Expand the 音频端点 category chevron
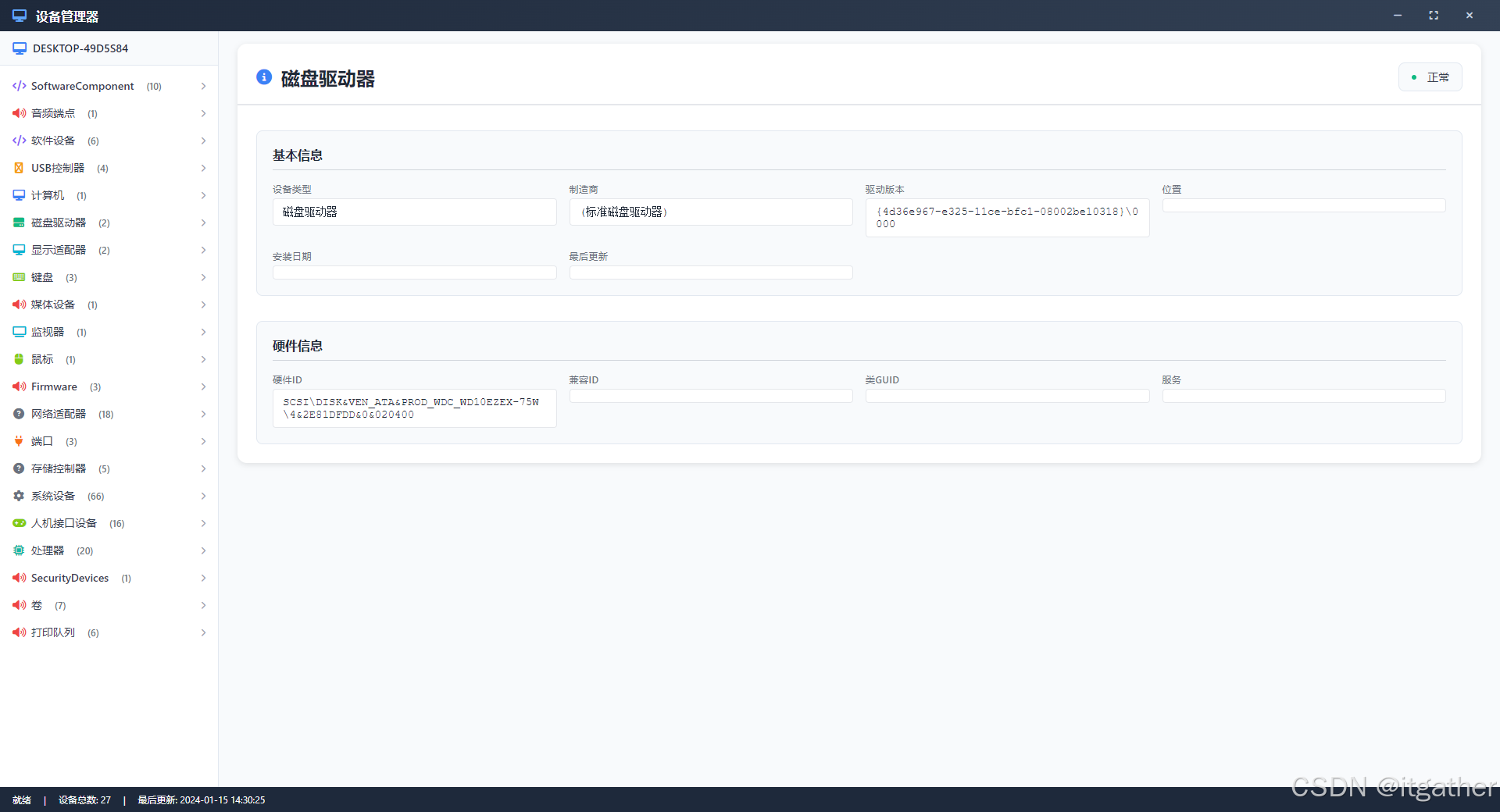The image size is (1500, 812). click(203, 113)
